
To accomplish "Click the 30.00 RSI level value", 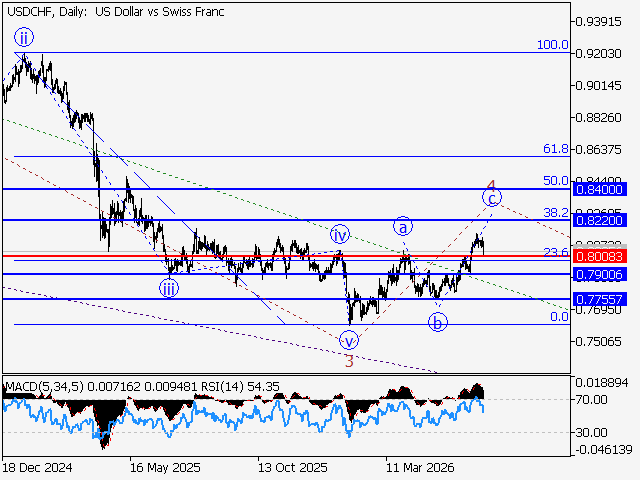I will pyautogui.click(x=592, y=432).
